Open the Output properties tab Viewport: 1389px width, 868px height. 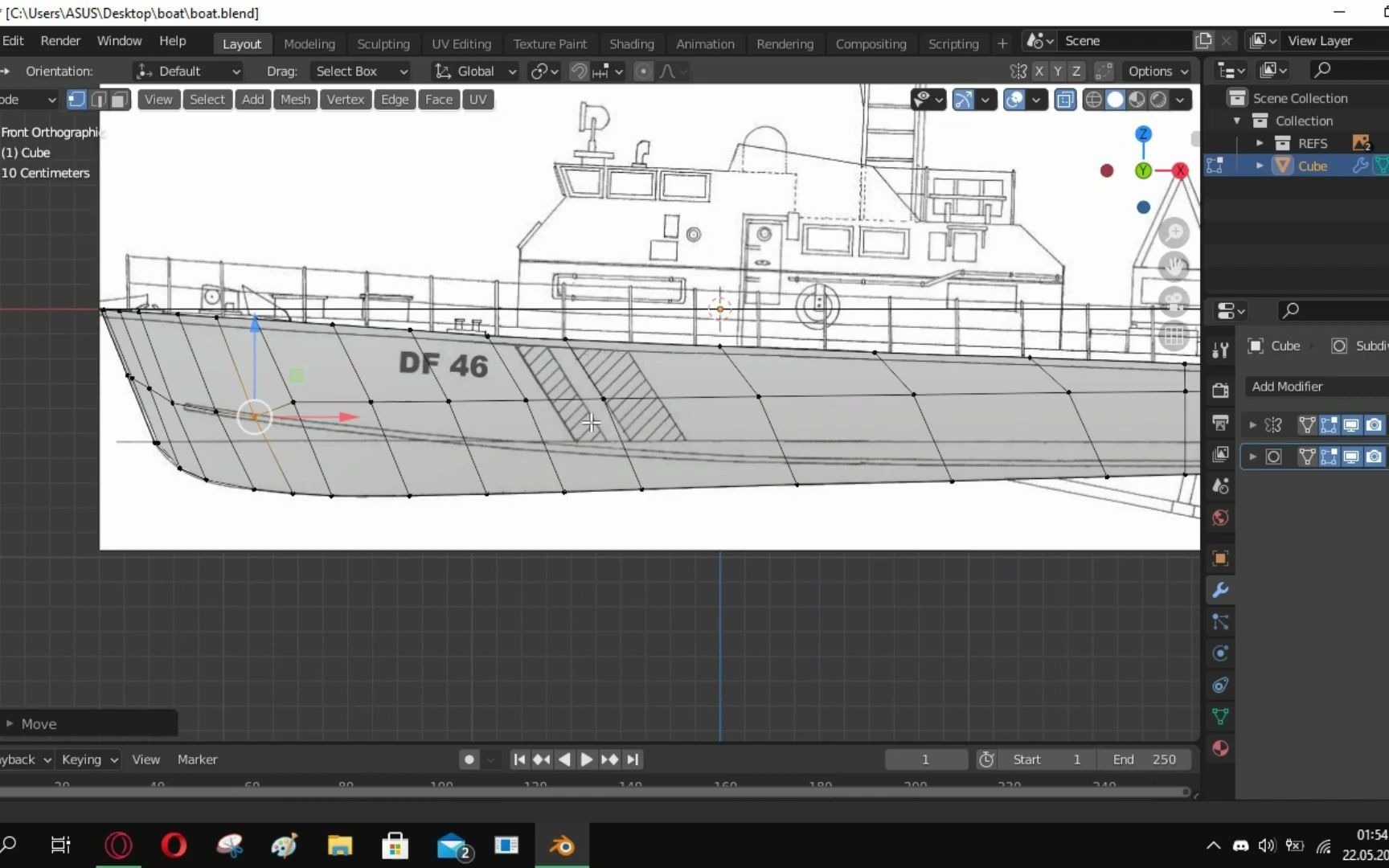point(1220,423)
